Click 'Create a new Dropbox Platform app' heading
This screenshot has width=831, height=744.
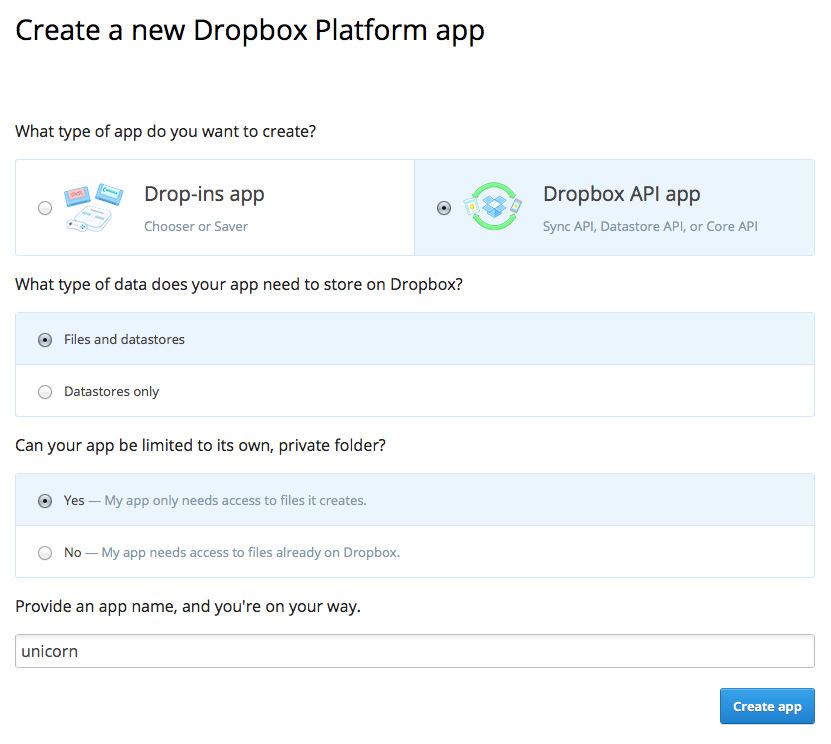pyautogui.click(x=250, y=30)
